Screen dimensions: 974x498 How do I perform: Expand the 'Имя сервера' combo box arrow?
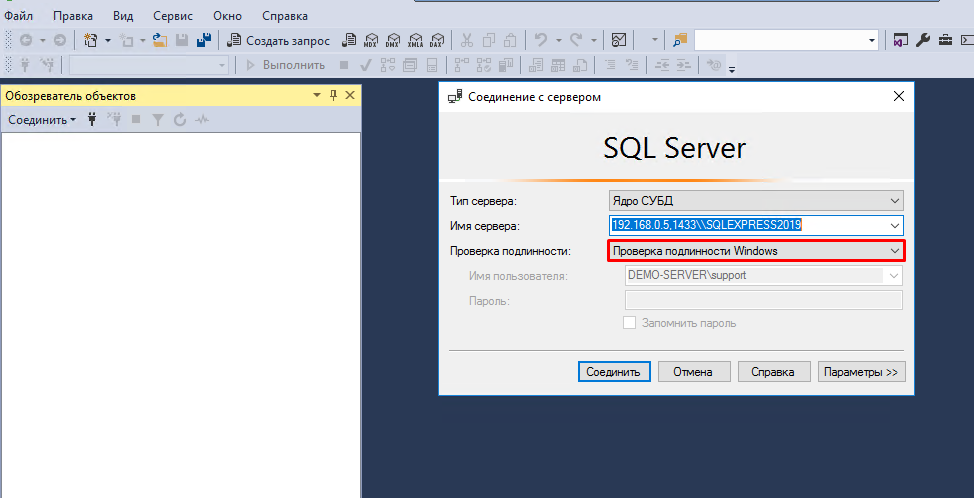pos(894,225)
